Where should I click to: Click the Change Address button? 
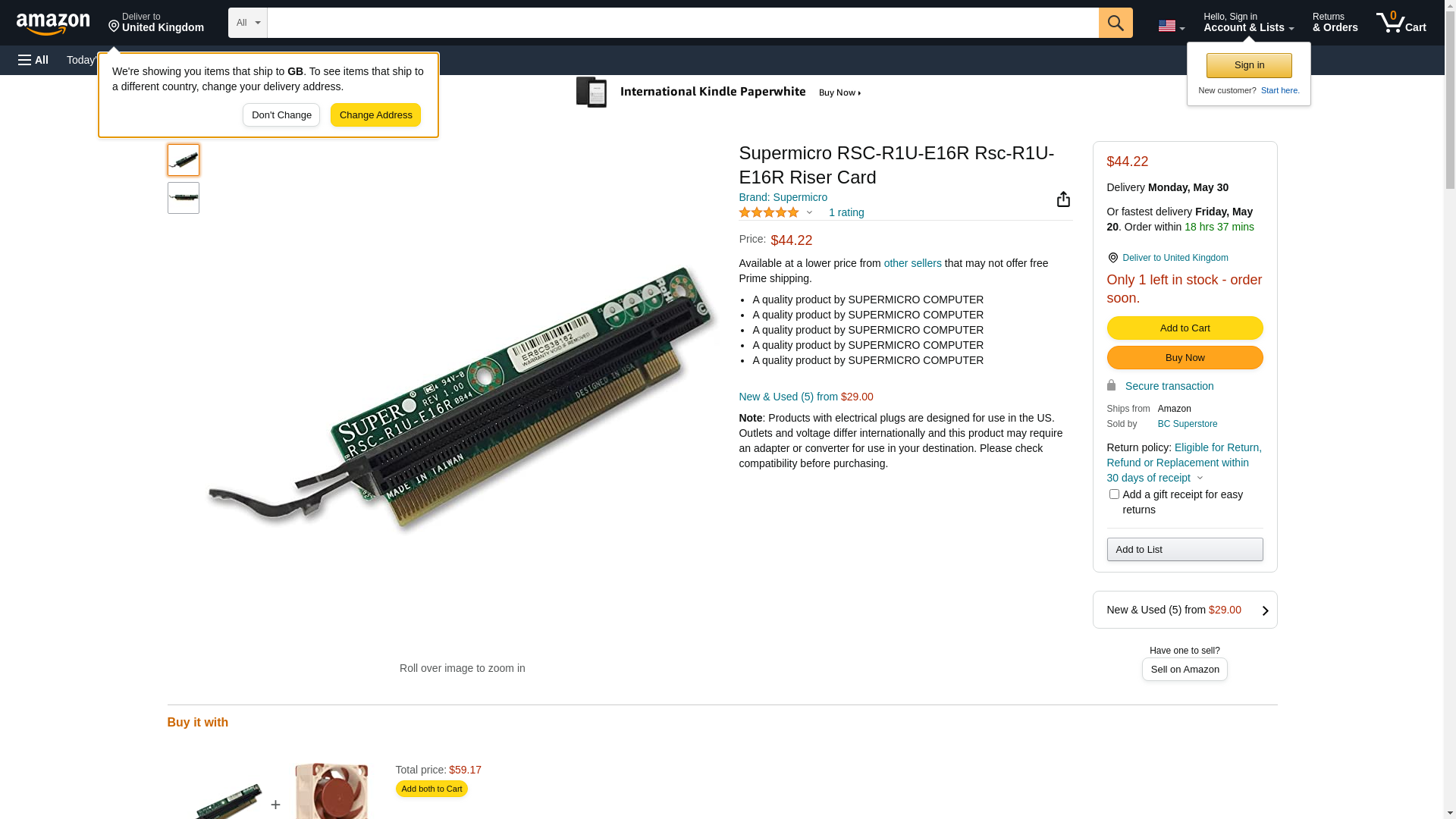[375, 115]
